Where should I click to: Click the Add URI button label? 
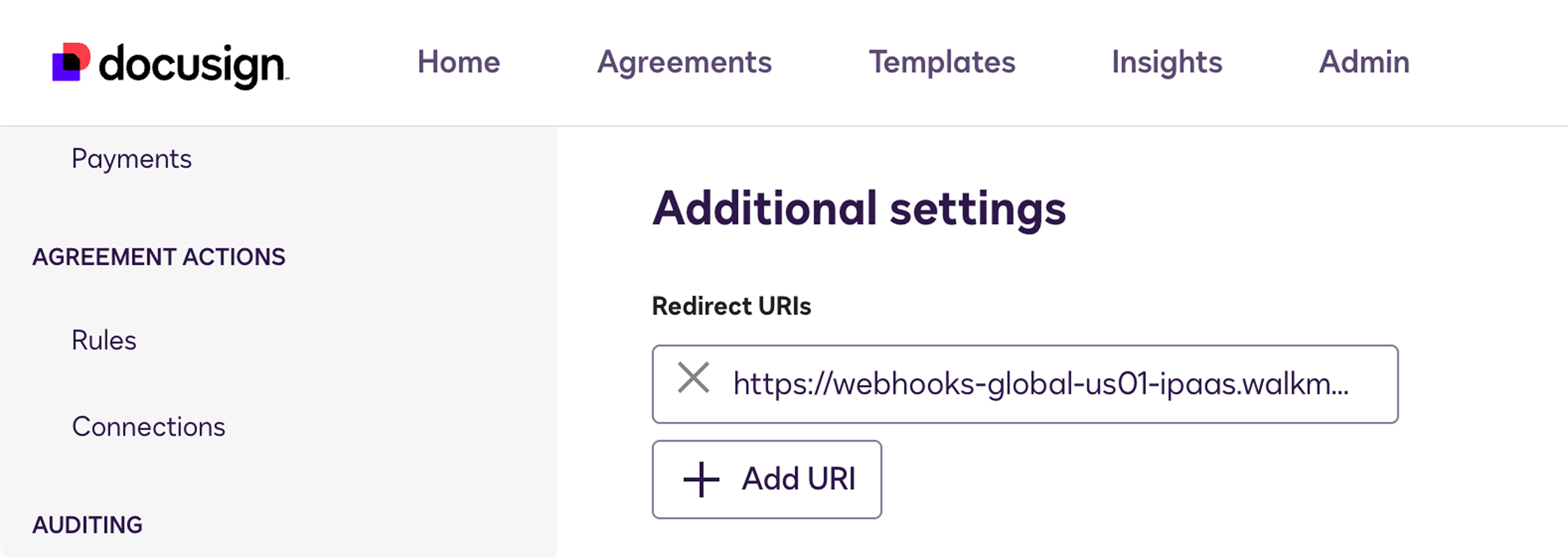pyautogui.click(x=798, y=479)
